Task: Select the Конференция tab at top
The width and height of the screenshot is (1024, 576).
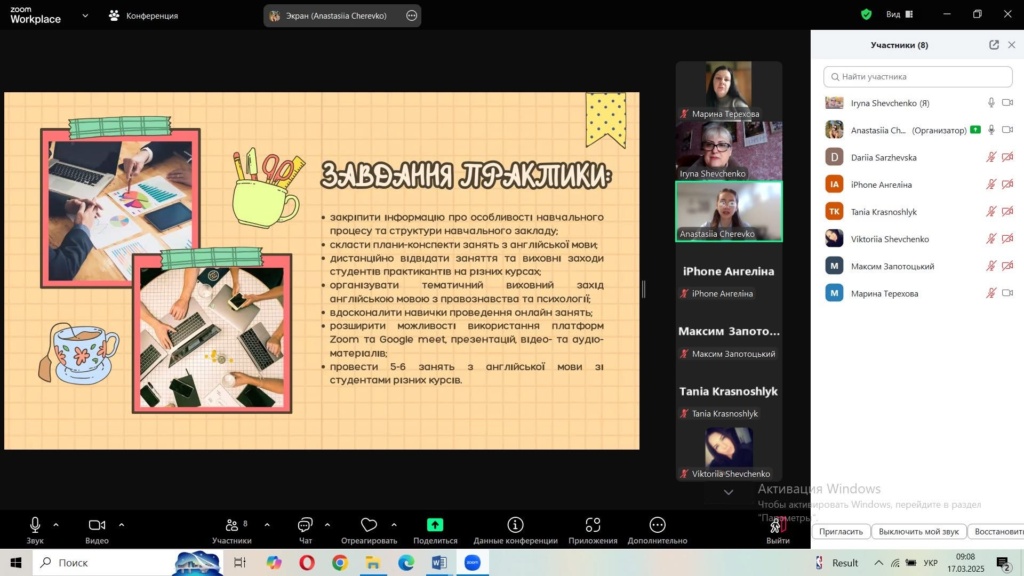Action: tap(144, 16)
